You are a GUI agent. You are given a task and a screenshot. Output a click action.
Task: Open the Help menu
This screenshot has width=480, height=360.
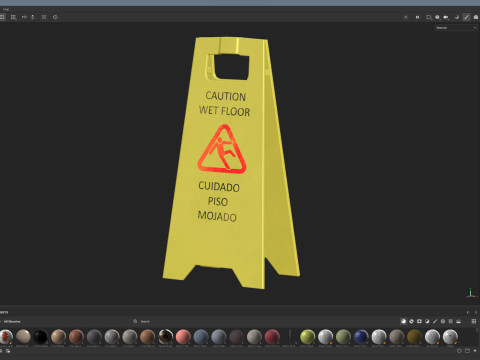click(6, 9)
